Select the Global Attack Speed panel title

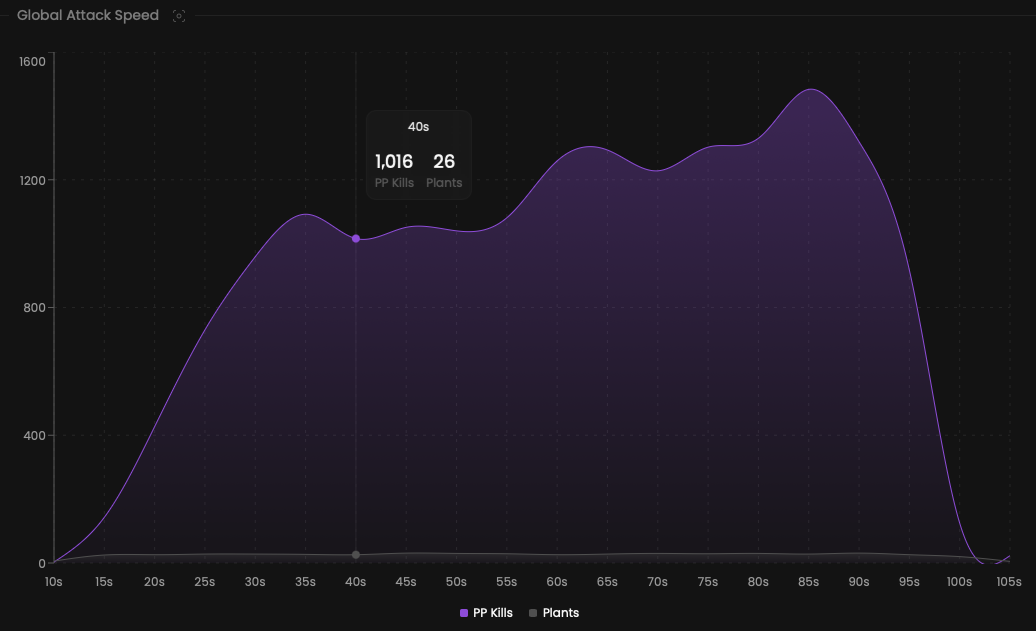[88, 15]
